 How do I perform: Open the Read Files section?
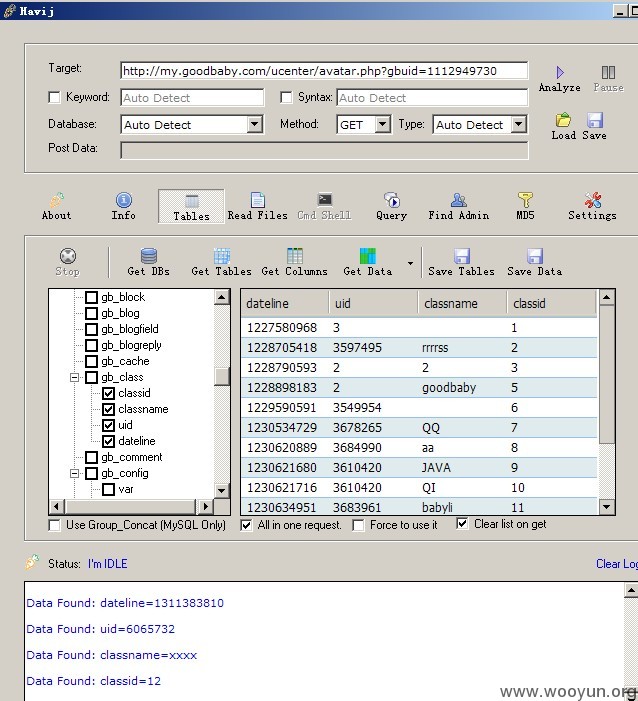click(x=258, y=207)
